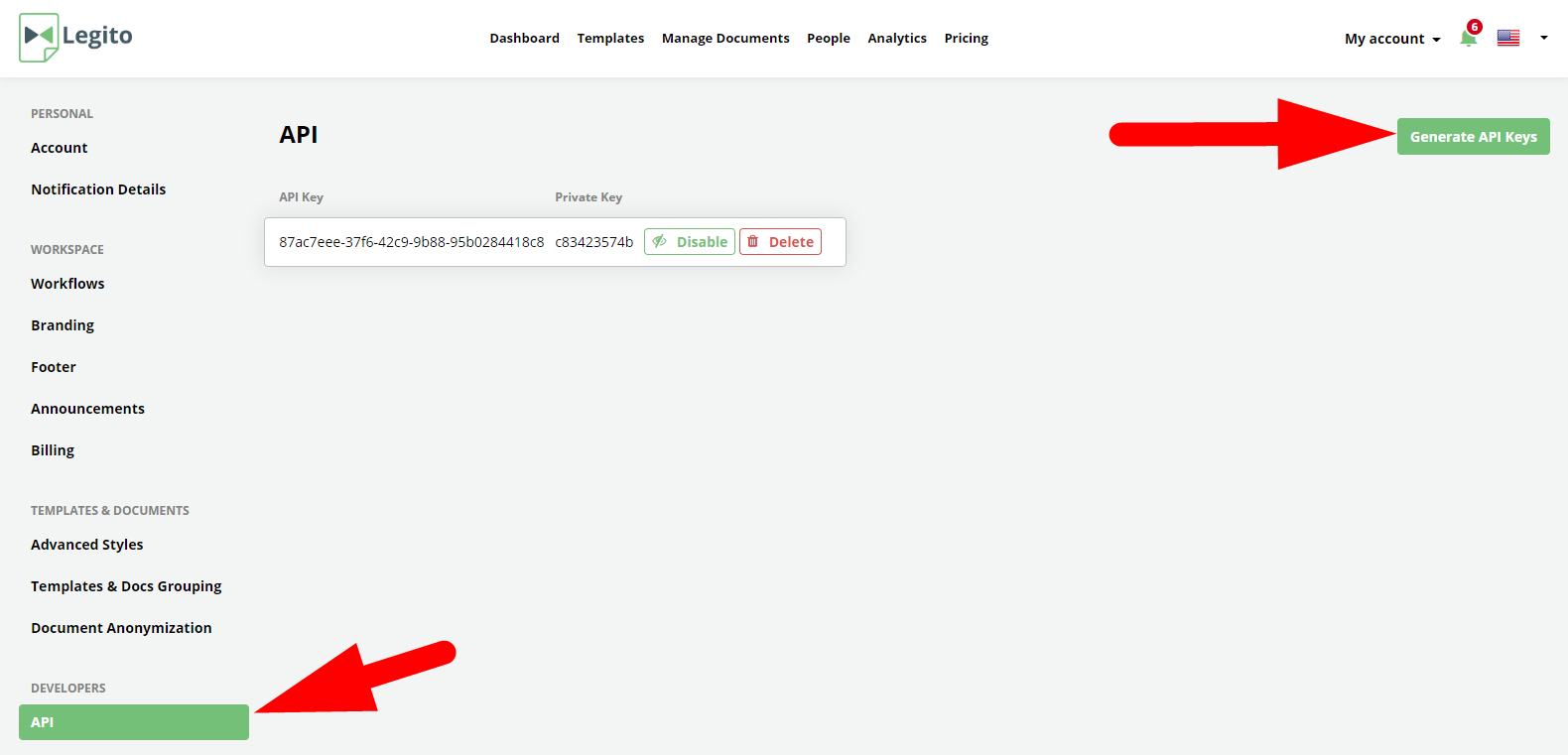Click the API key value text
The image size is (1568, 755).
coord(411,242)
